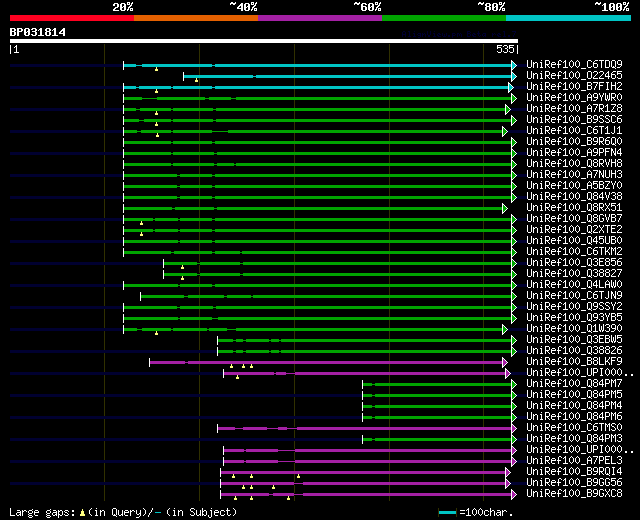Click the =100char scale bar legend
The height and width of the screenshot is (520, 640).
(x=476, y=512)
